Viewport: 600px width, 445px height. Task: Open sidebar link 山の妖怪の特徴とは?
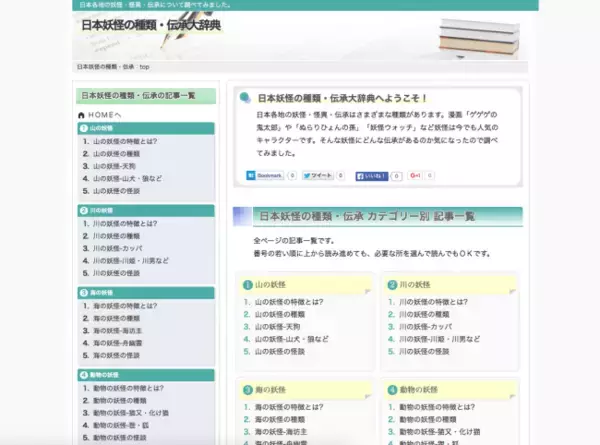125,141
